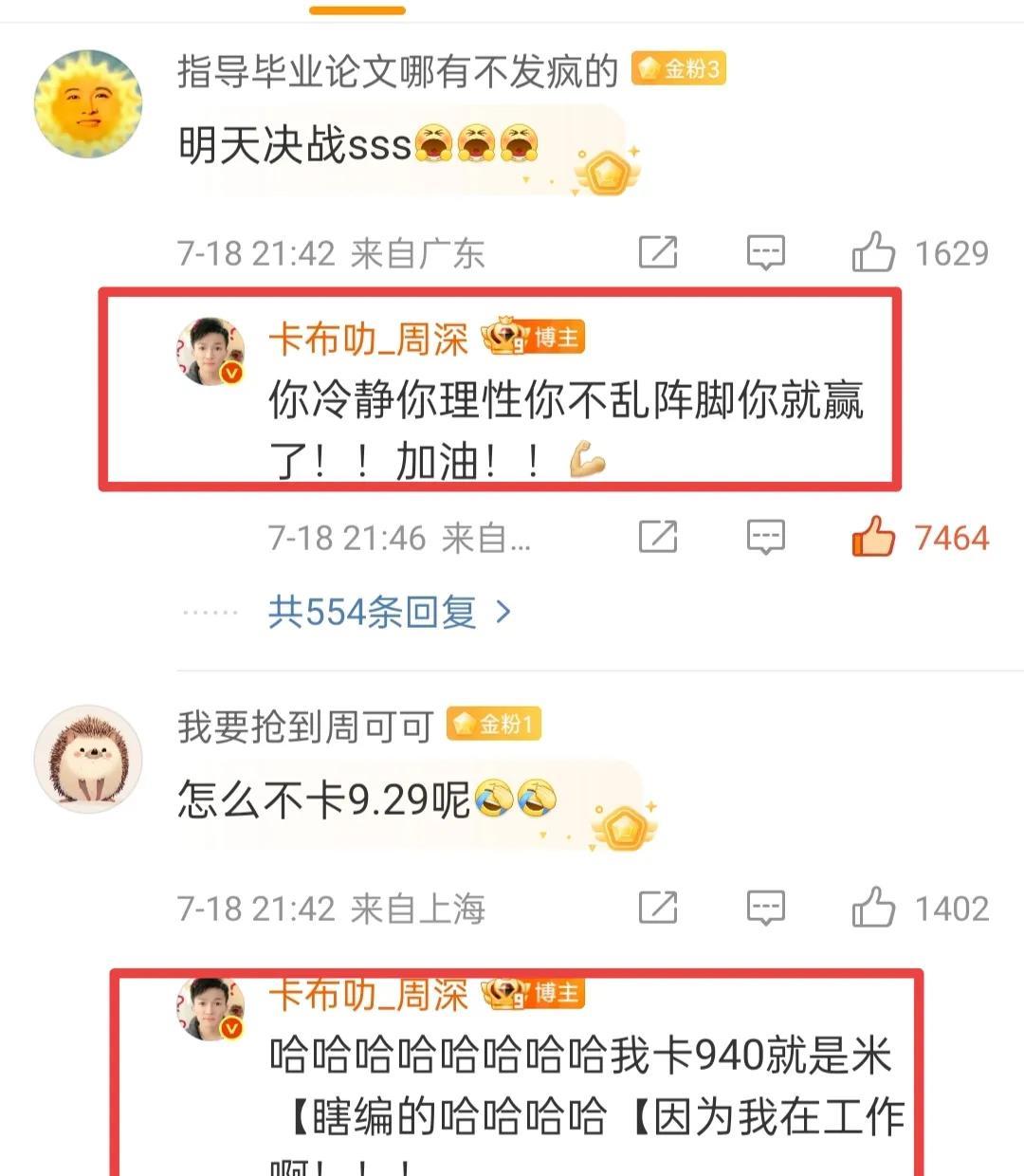Share the 明天决战sss comment
Image resolution: width=1024 pixels, height=1176 pixels.
click(658, 252)
